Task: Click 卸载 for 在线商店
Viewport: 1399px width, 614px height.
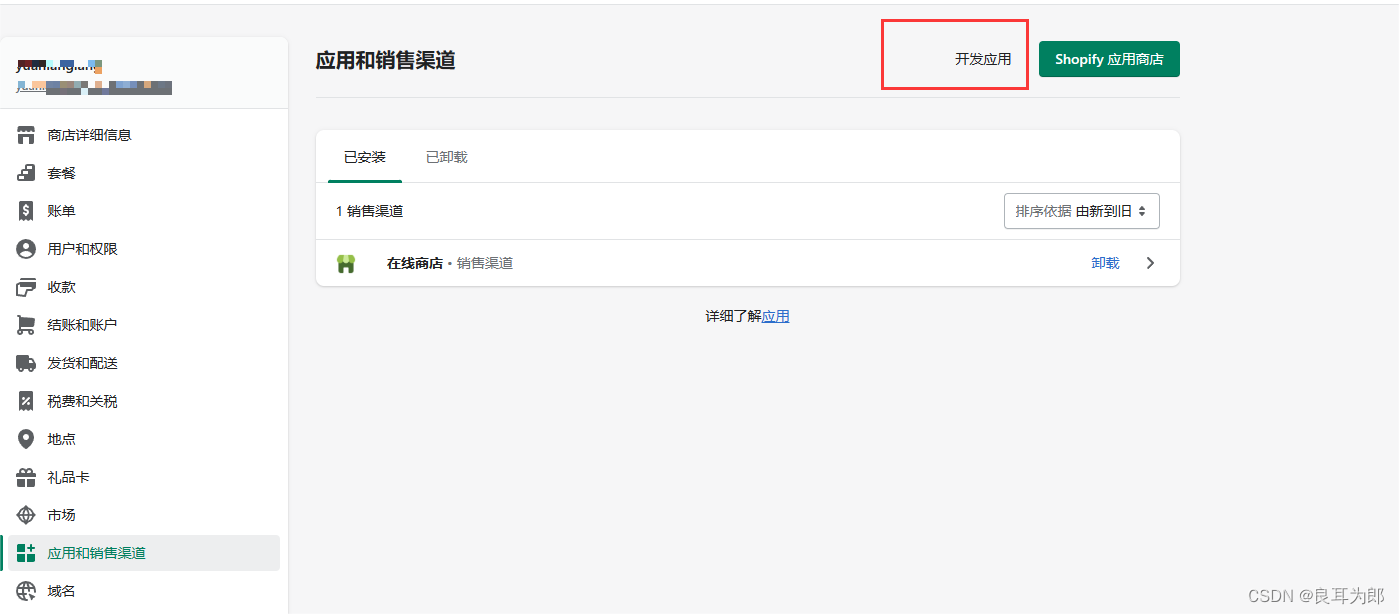Action: click(1105, 263)
